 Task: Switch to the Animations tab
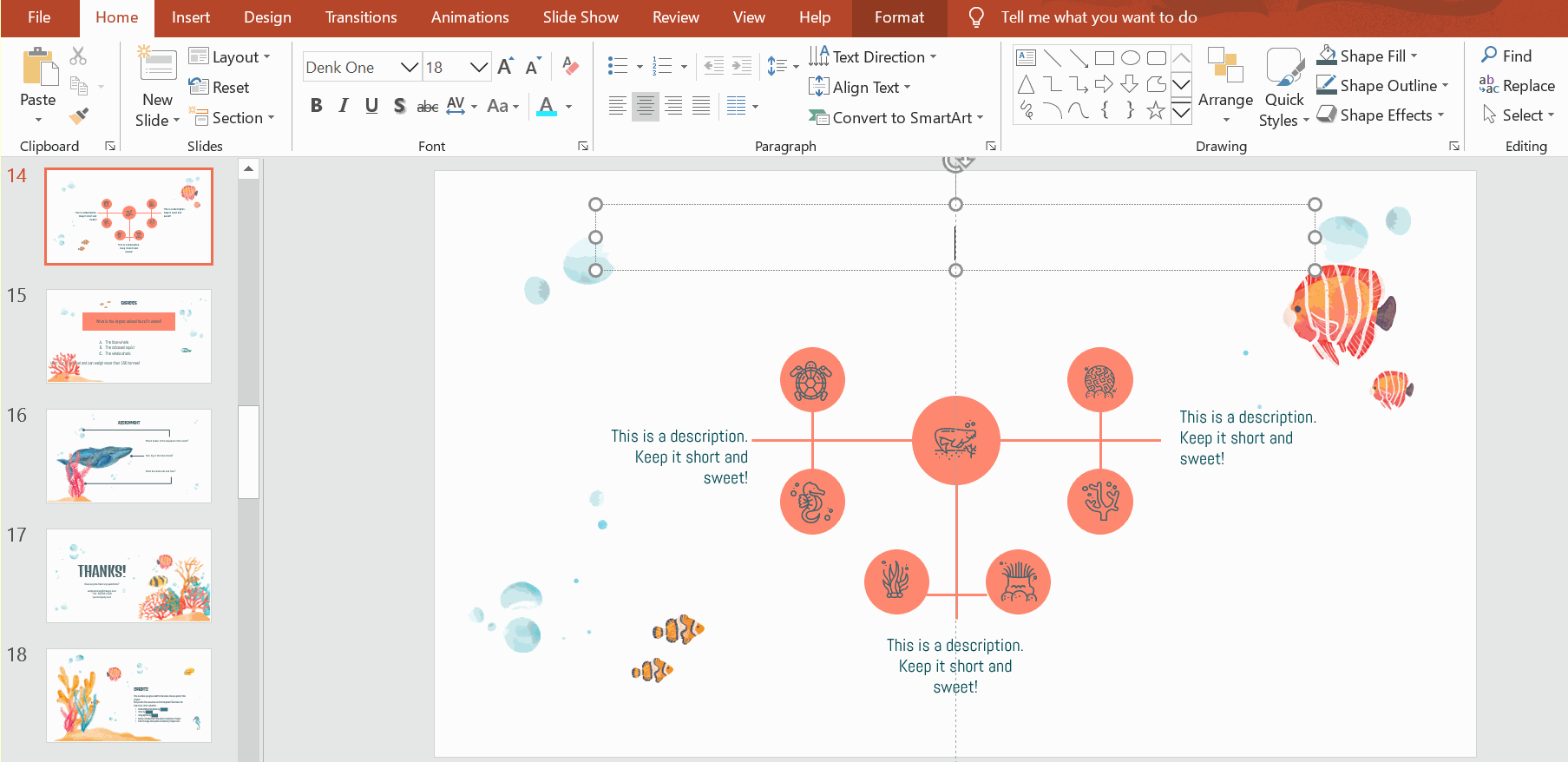tap(469, 17)
